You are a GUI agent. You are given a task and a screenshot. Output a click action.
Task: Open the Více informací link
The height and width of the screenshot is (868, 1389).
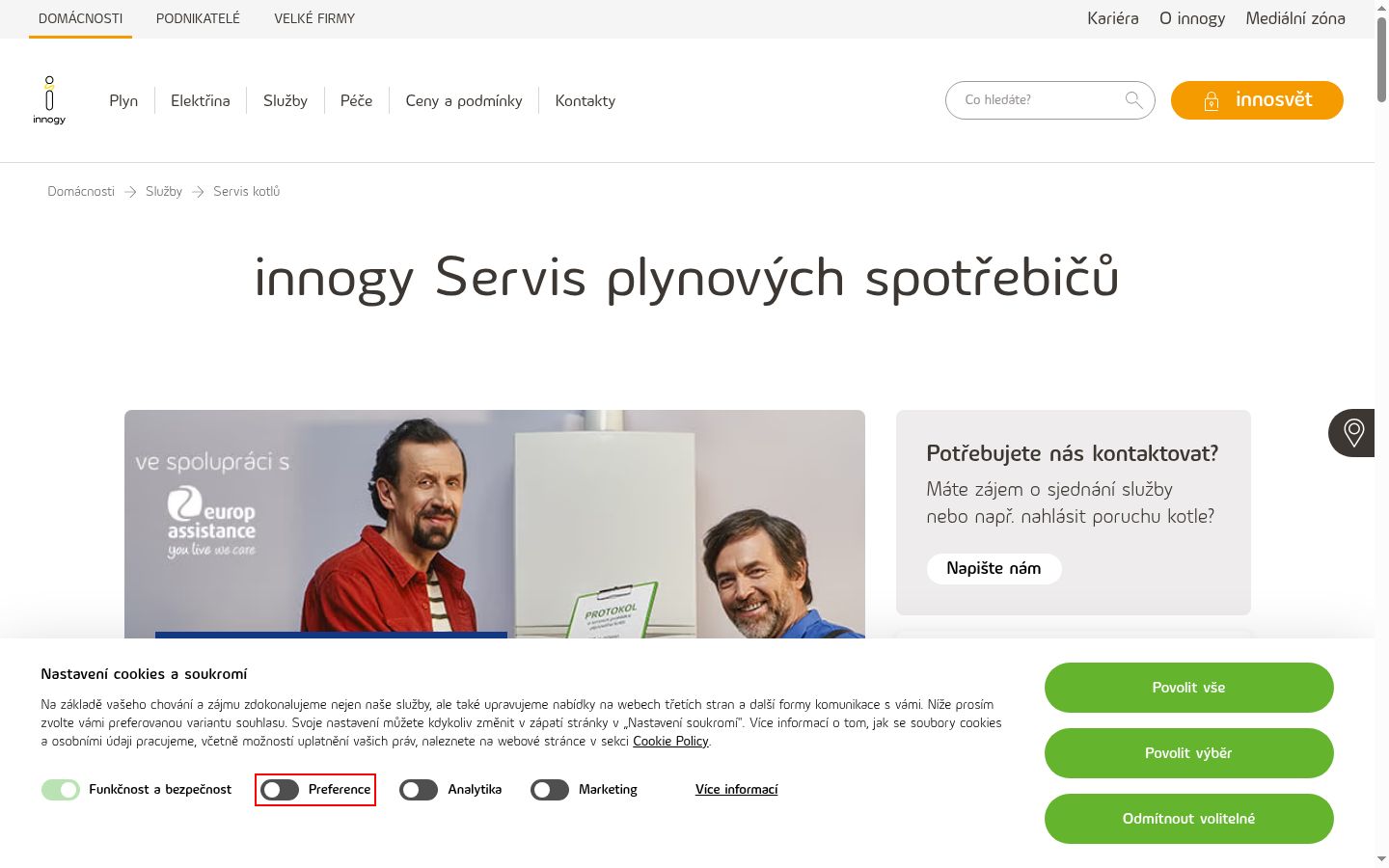click(x=736, y=790)
